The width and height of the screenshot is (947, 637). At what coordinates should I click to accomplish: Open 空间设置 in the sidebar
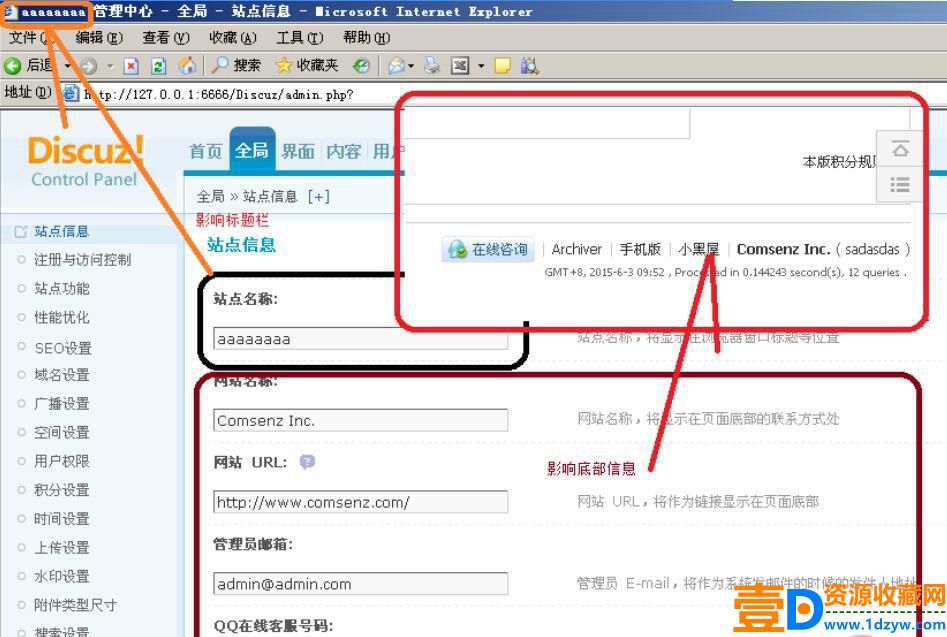[x=61, y=432]
